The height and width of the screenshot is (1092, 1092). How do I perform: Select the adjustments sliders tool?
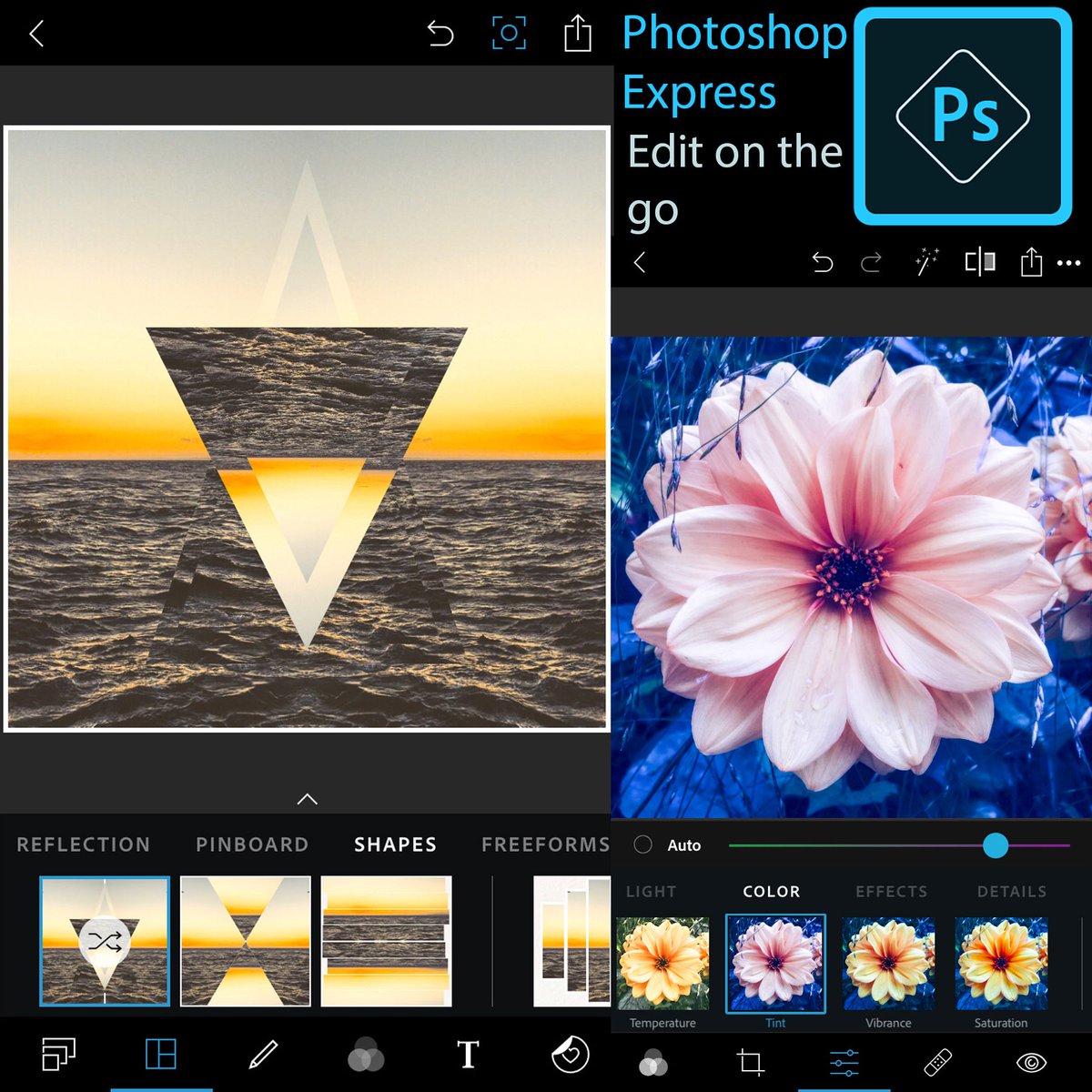[x=844, y=1062]
